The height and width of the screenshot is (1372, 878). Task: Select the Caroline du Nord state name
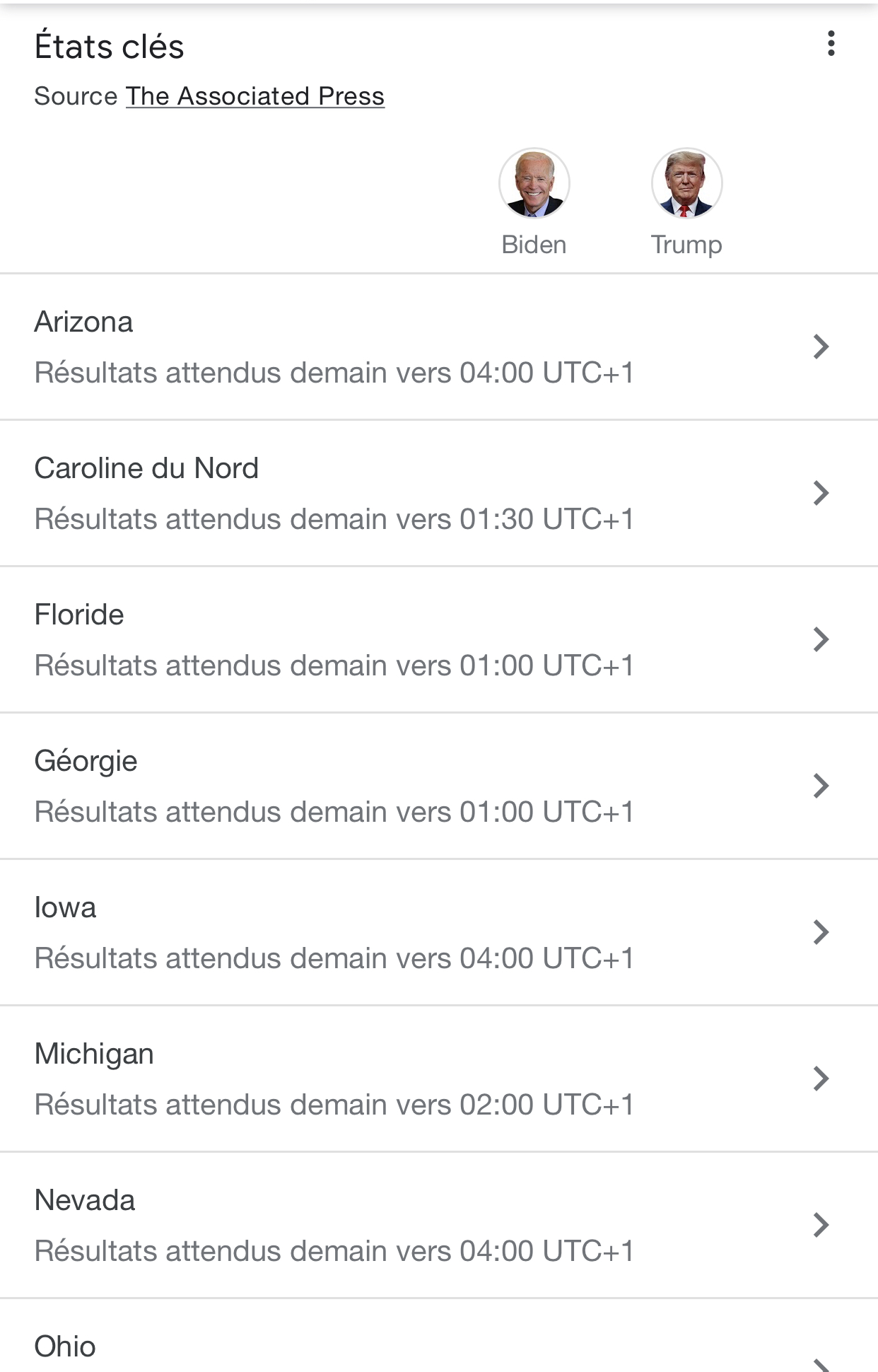tap(146, 469)
